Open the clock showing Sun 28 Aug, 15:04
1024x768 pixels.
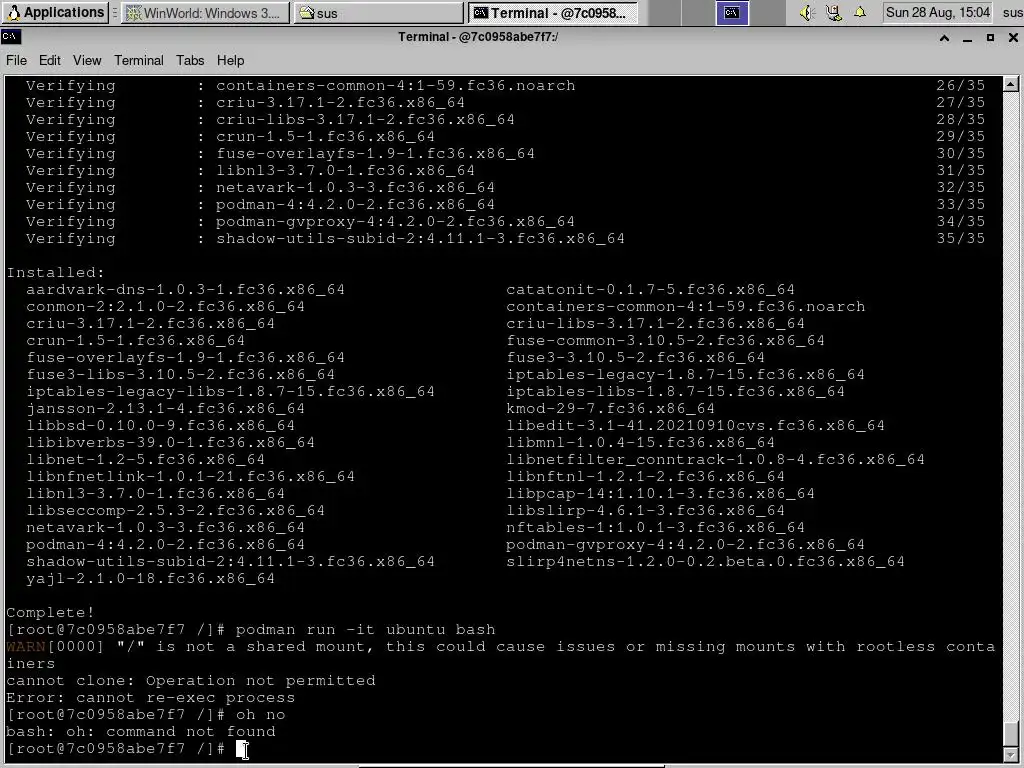point(937,12)
